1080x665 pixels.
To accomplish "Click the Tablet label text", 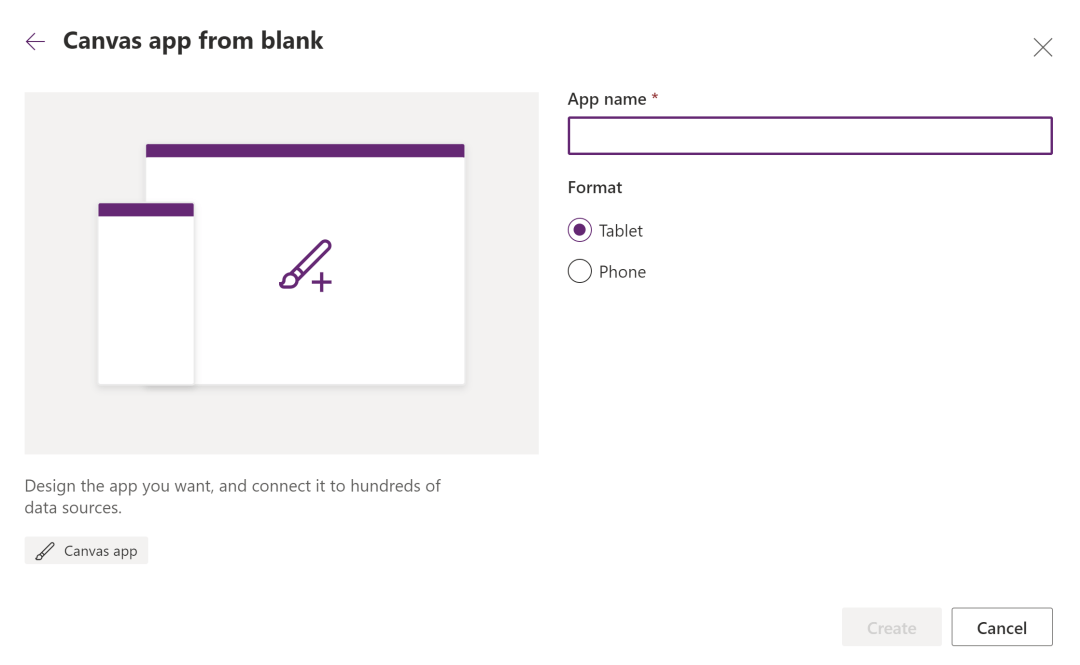I will [x=620, y=231].
